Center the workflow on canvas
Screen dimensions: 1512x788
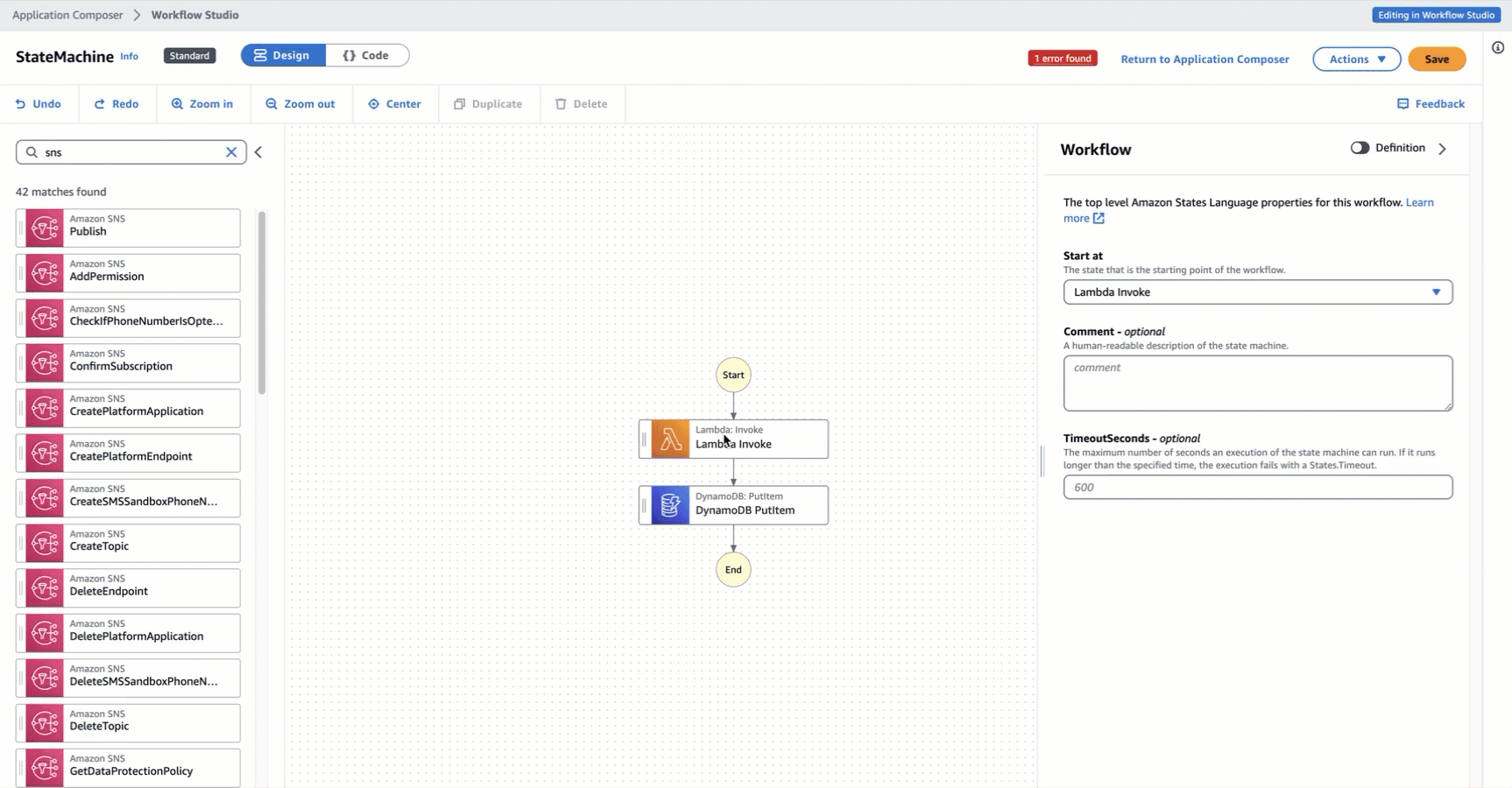[394, 104]
